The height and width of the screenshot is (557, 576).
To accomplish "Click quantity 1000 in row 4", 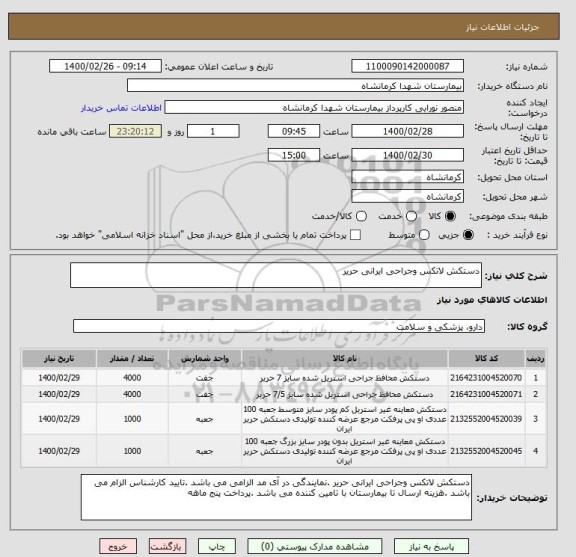I will pyautogui.click(x=132, y=451).
